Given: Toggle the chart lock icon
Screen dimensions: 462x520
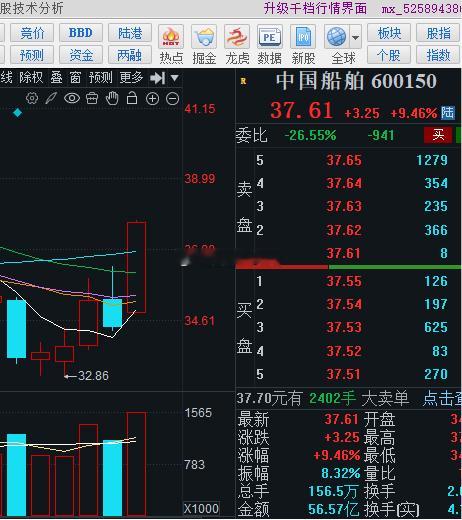Looking at the screenshot, I should (x=132, y=98).
